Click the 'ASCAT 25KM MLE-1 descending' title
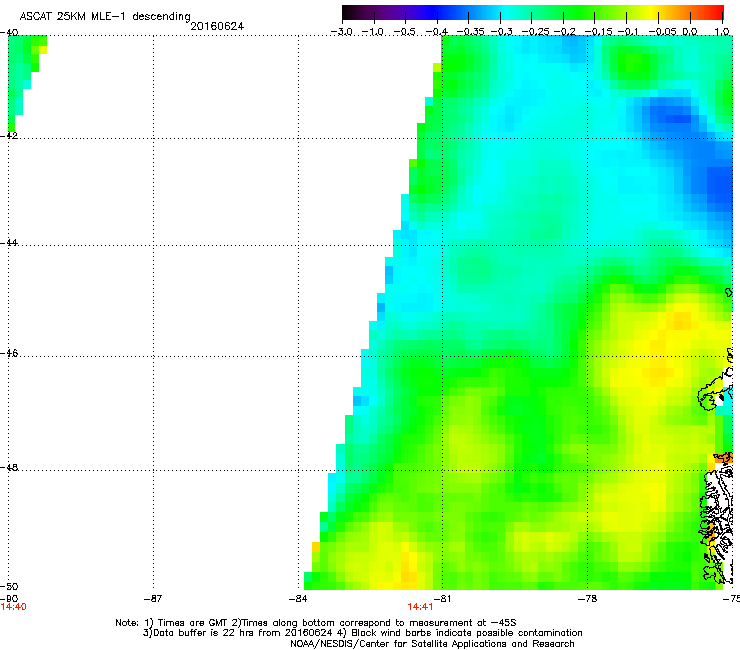This screenshot has width=740, height=650. [105, 16]
